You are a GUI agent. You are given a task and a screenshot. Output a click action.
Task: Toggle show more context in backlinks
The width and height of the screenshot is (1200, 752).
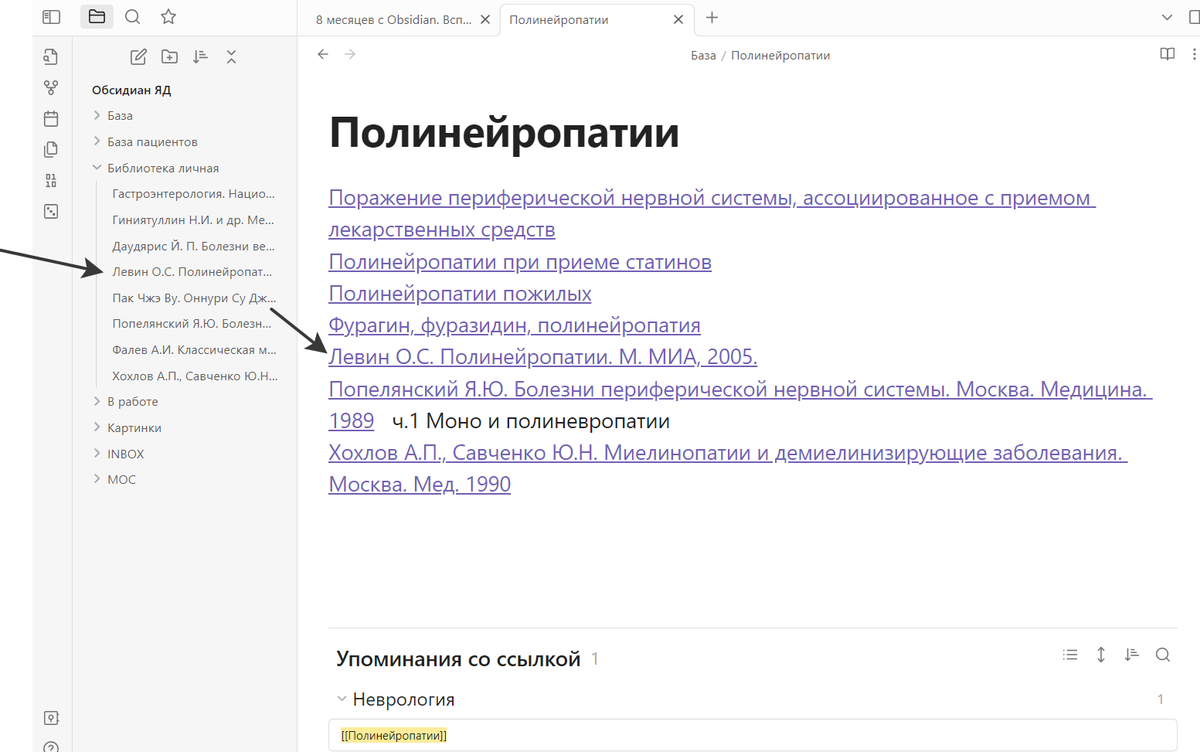point(1101,655)
